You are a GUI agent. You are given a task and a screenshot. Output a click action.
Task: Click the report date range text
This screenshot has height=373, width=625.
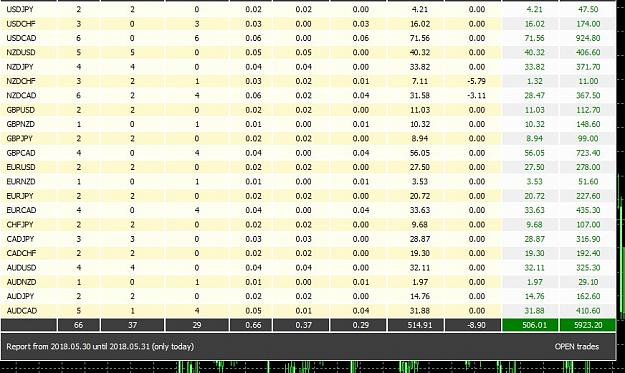click(100, 346)
